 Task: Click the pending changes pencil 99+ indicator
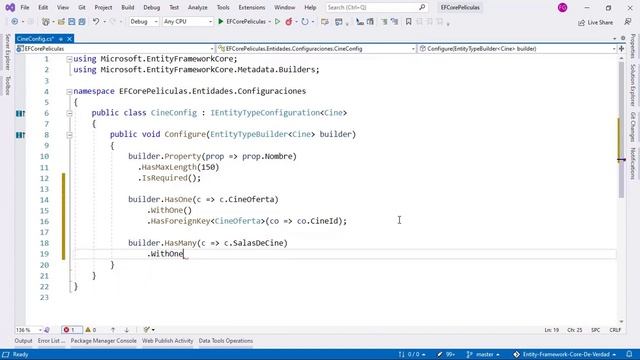point(446,354)
